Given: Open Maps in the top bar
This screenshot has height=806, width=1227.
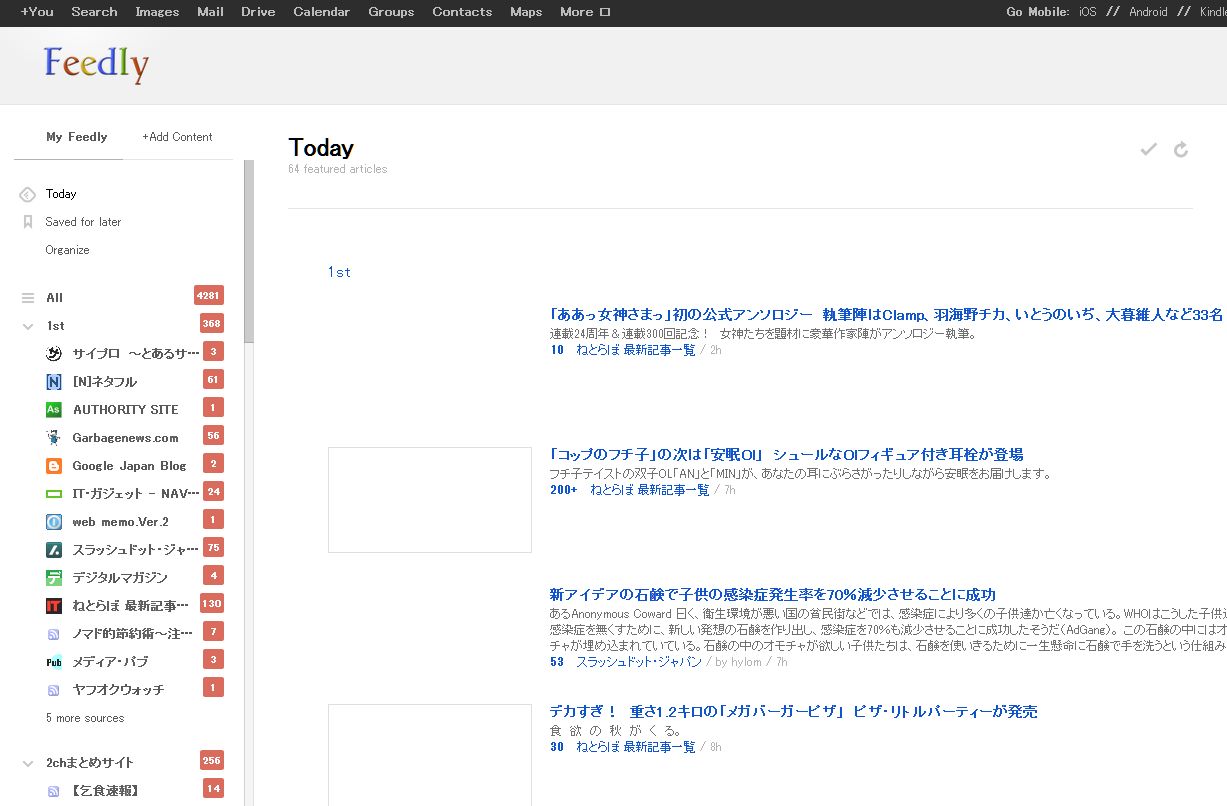Looking at the screenshot, I should [x=526, y=12].
